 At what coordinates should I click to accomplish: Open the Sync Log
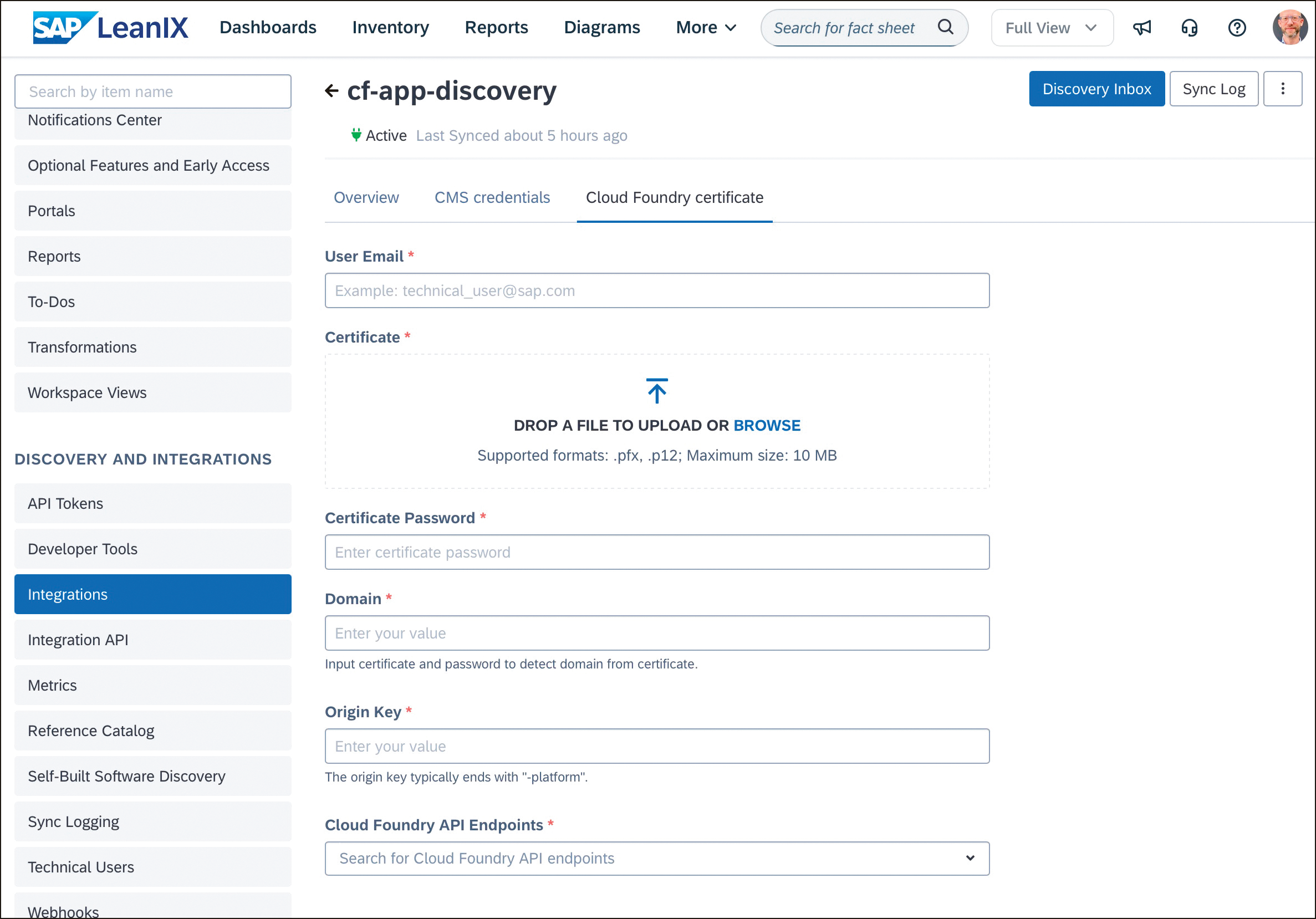coord(1213,89)
